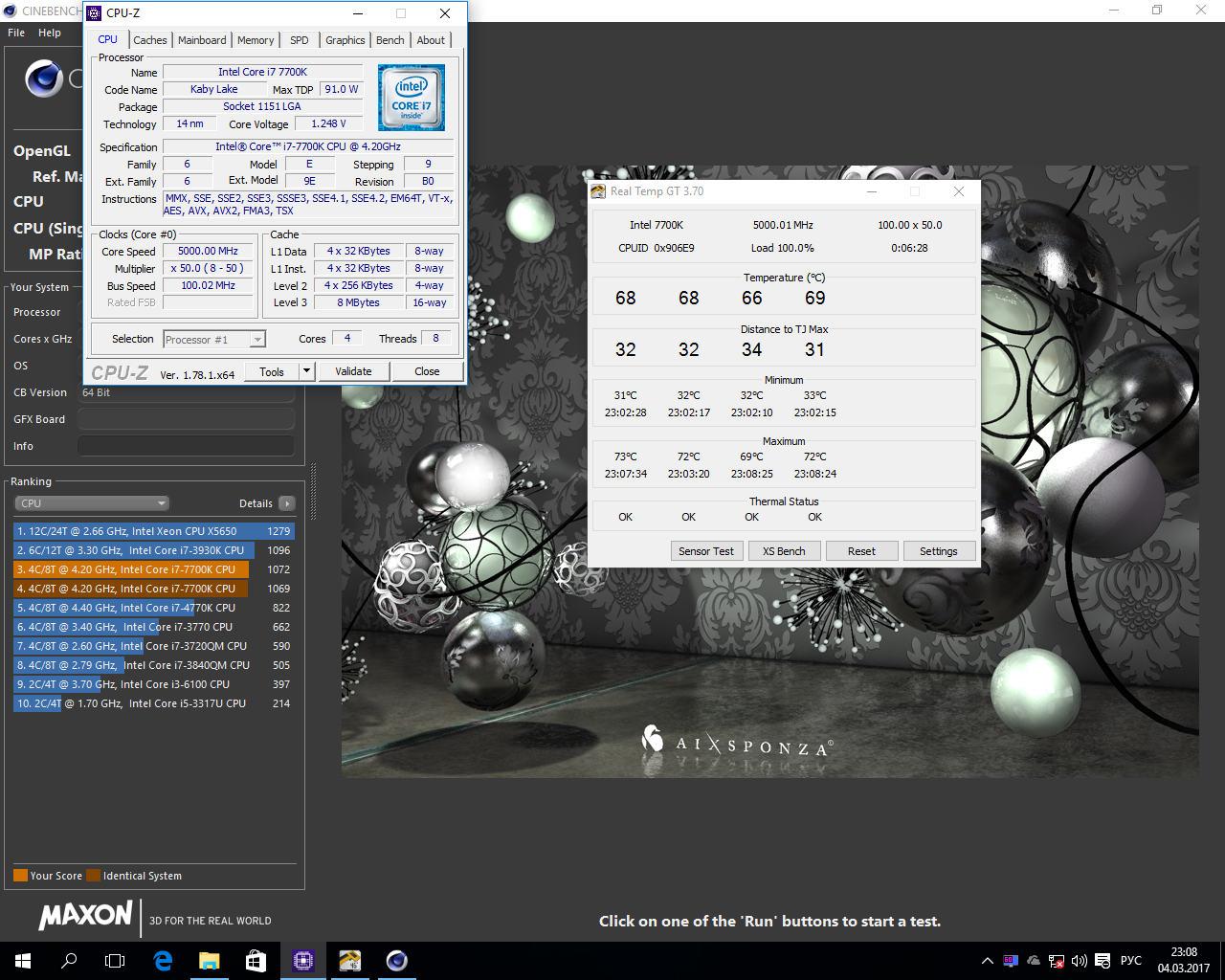Select Core i7-3770 ranking row
Image resolution: width=1225 pixels, height=980 pixels.
coord(153,627)
